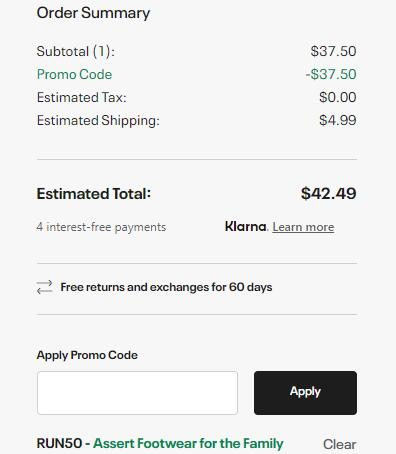Click the black Apply button
The height and width of the screenshot is (454, 396).
pyautogui.click(x=305, y=393)
